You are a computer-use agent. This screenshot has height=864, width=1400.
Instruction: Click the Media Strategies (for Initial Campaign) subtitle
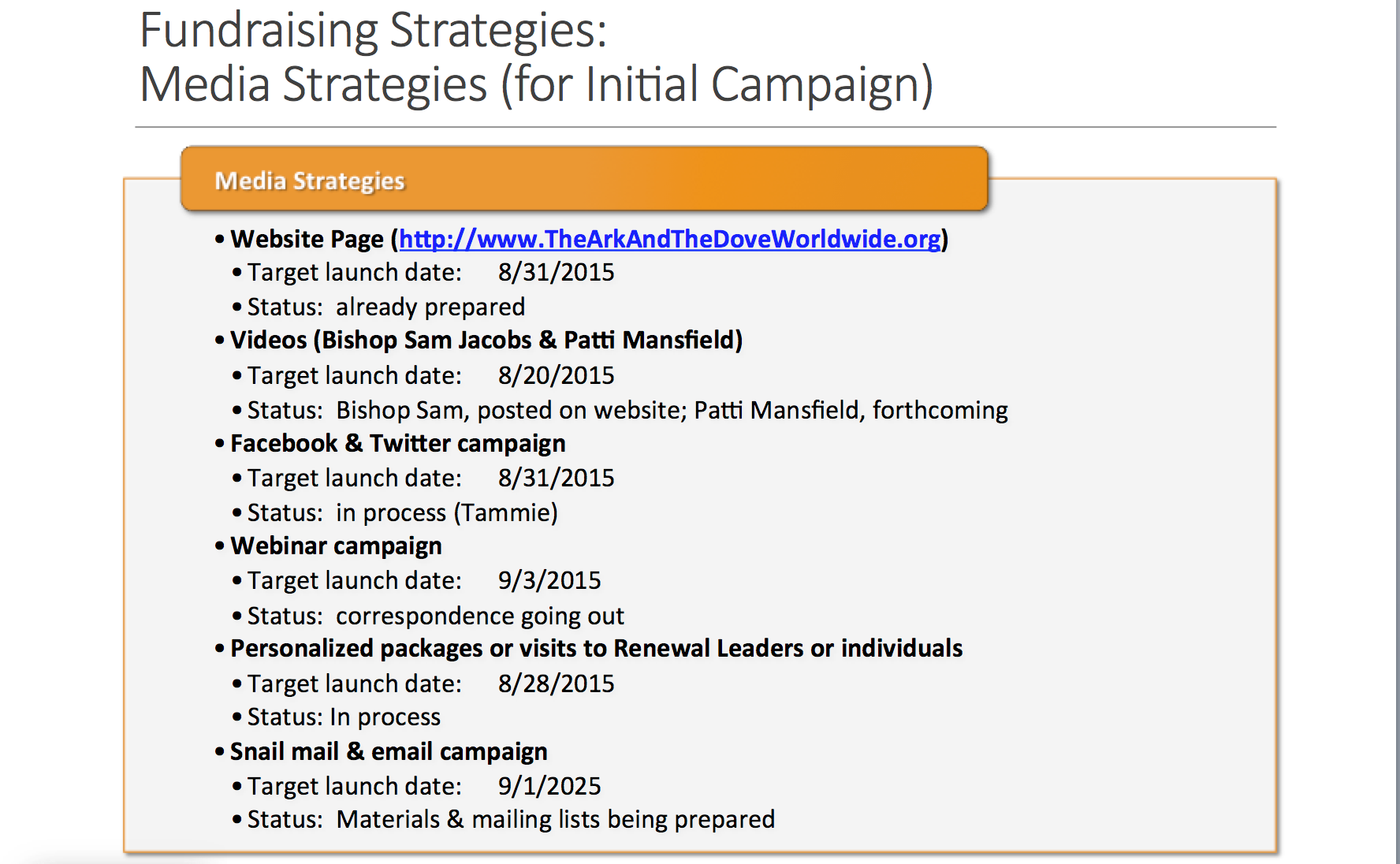[x=537, y=84]
